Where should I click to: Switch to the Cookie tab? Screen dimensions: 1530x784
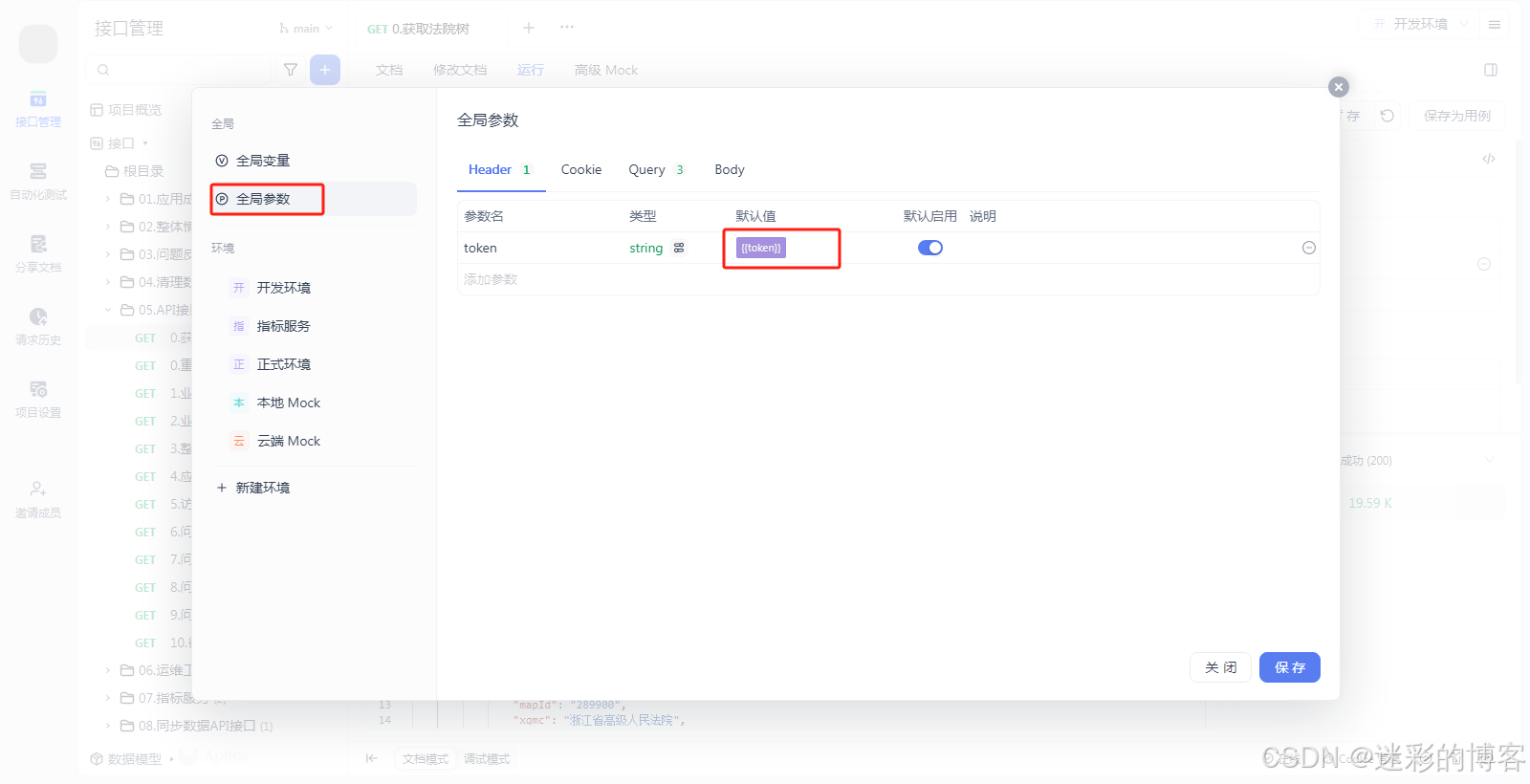point(581,169)
